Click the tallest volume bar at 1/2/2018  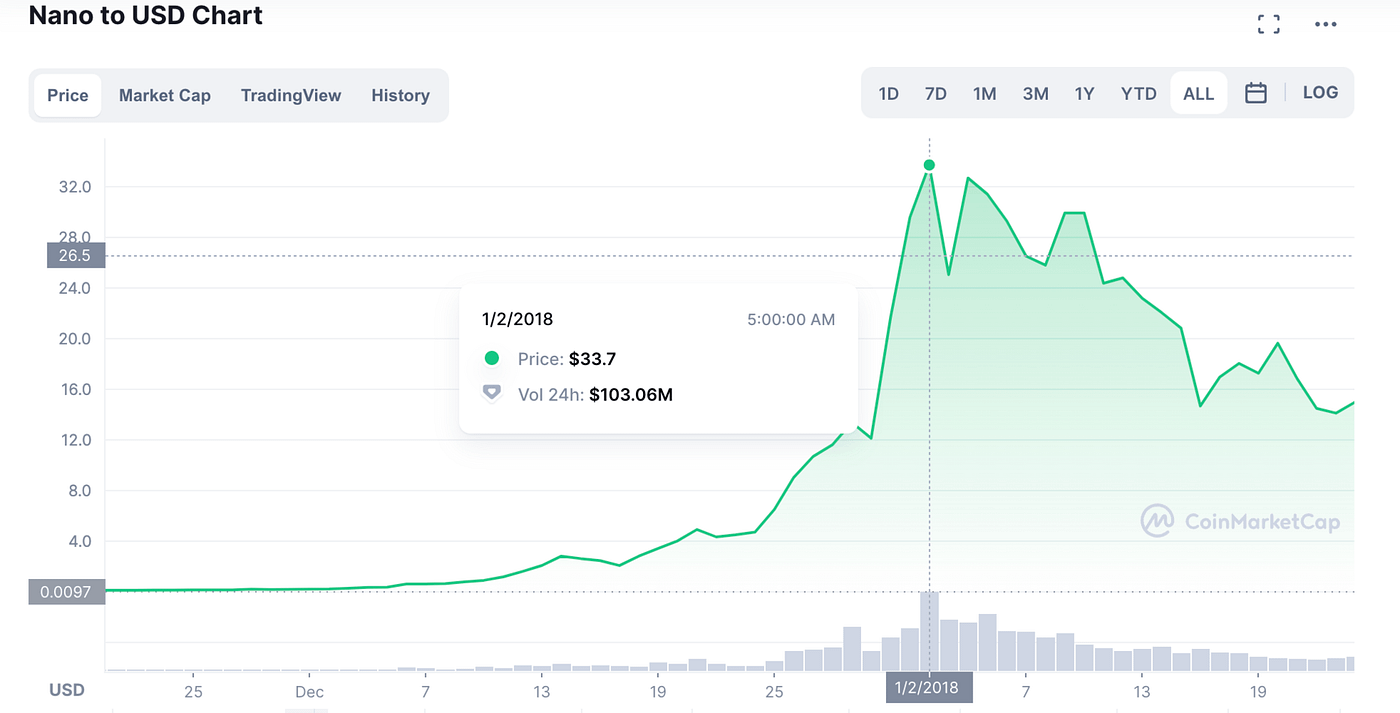tap(930, 631)
